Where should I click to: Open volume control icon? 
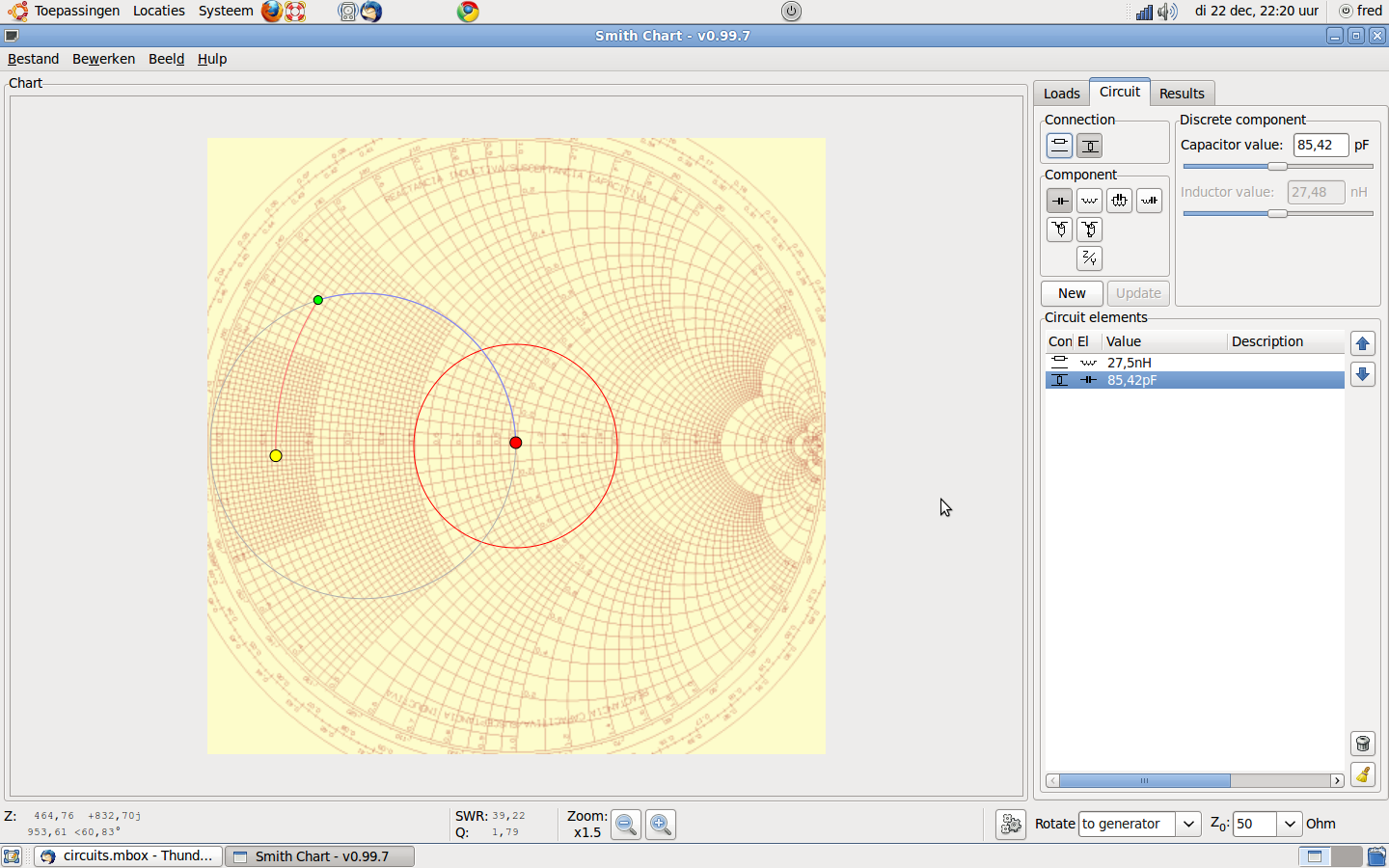(1167, 12)
